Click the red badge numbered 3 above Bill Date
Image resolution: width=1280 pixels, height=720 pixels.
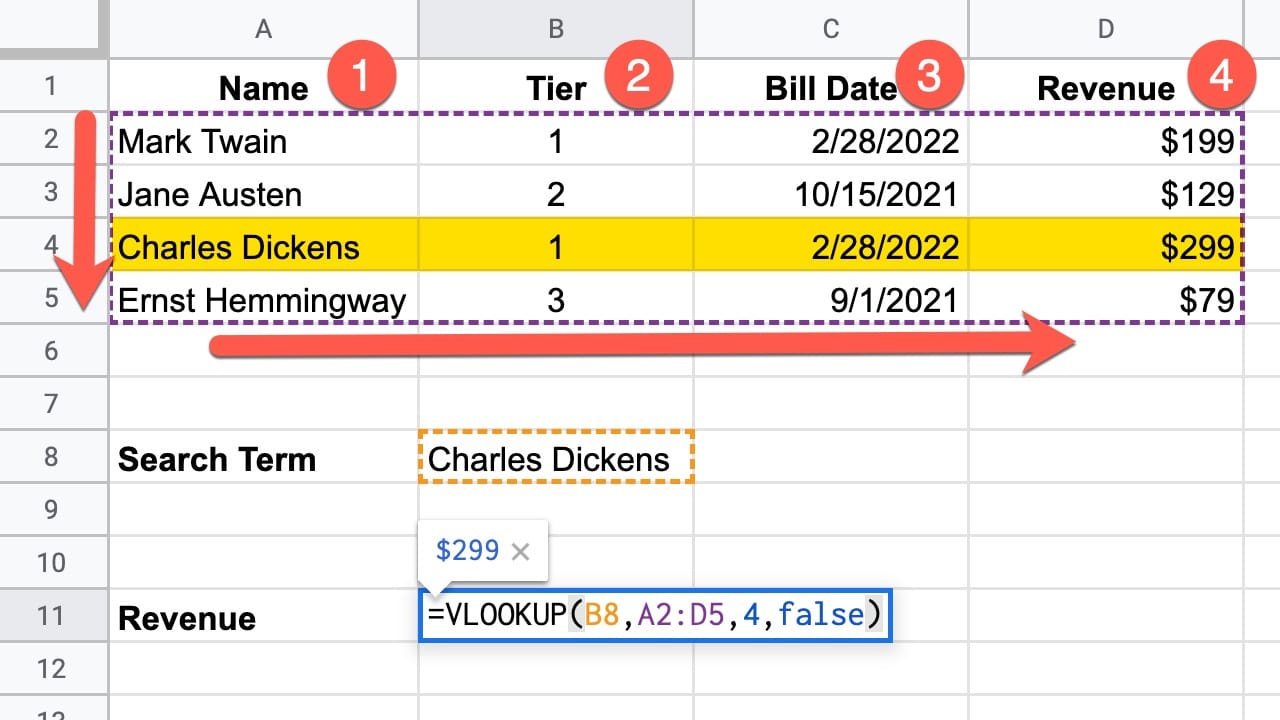(x=930, y=73)
